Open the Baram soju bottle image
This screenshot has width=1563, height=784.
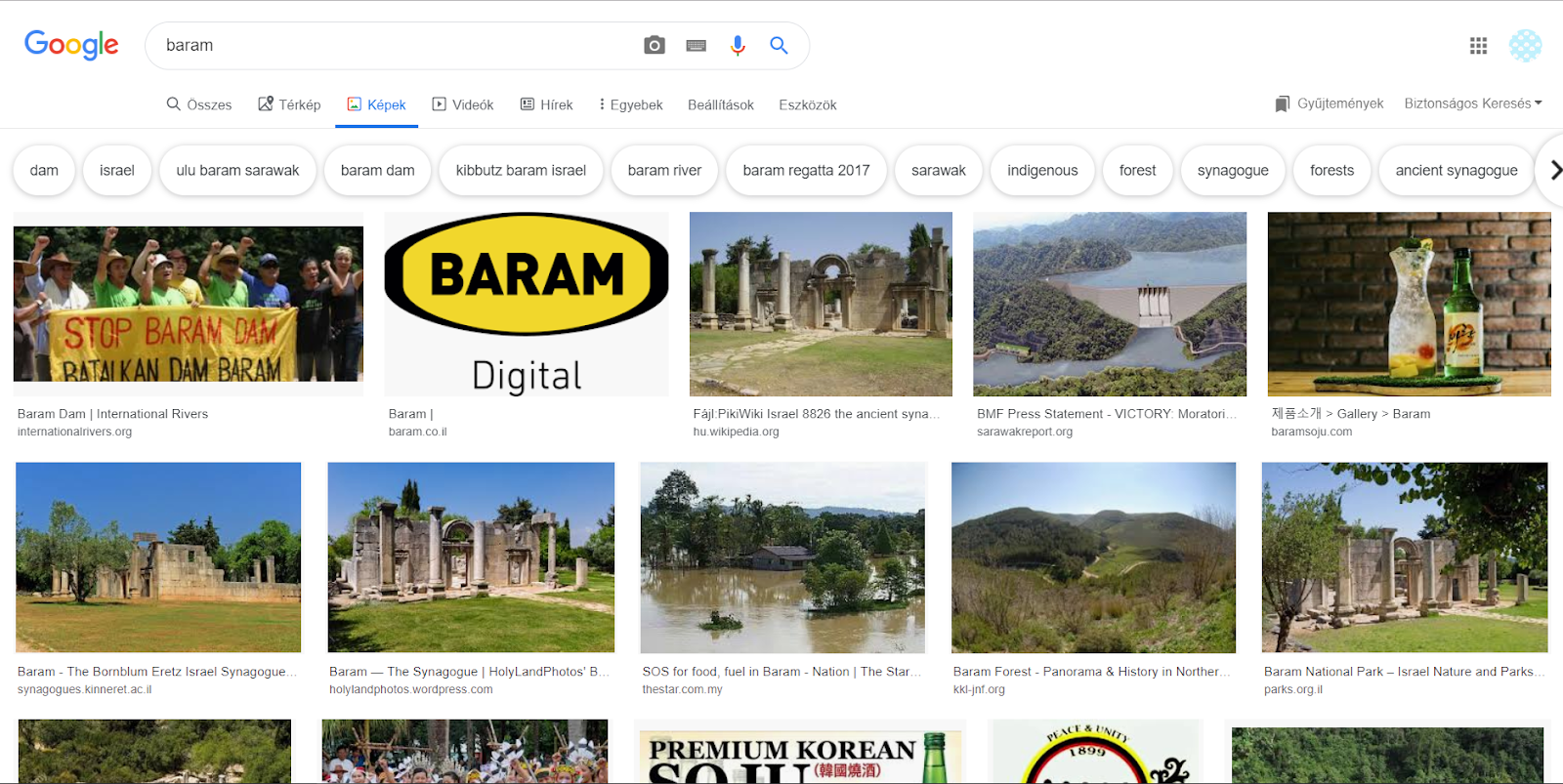1409,304
